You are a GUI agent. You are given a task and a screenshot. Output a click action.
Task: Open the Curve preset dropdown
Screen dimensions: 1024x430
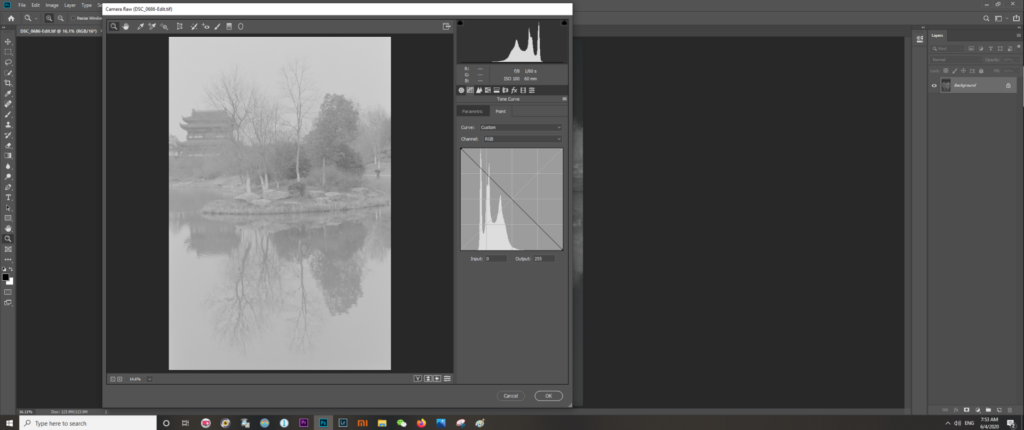[520, 127]
